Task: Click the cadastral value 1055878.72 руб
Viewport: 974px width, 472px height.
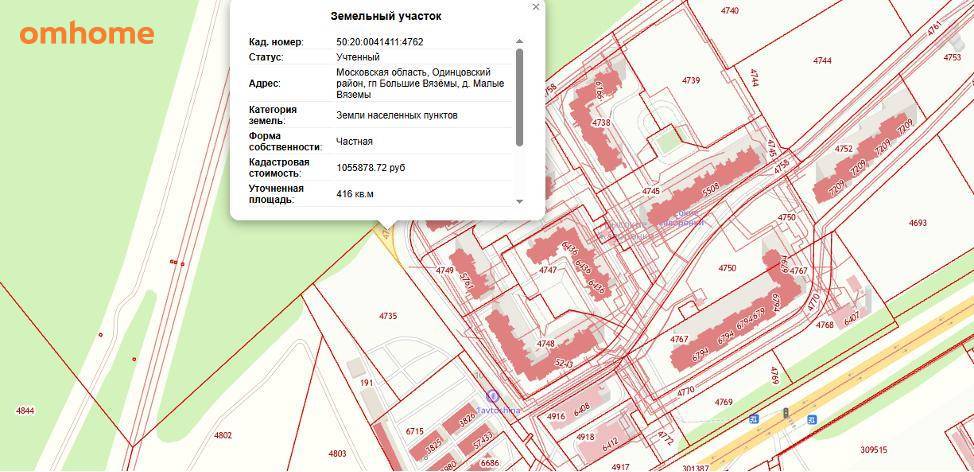Action: tap(371, 168)
